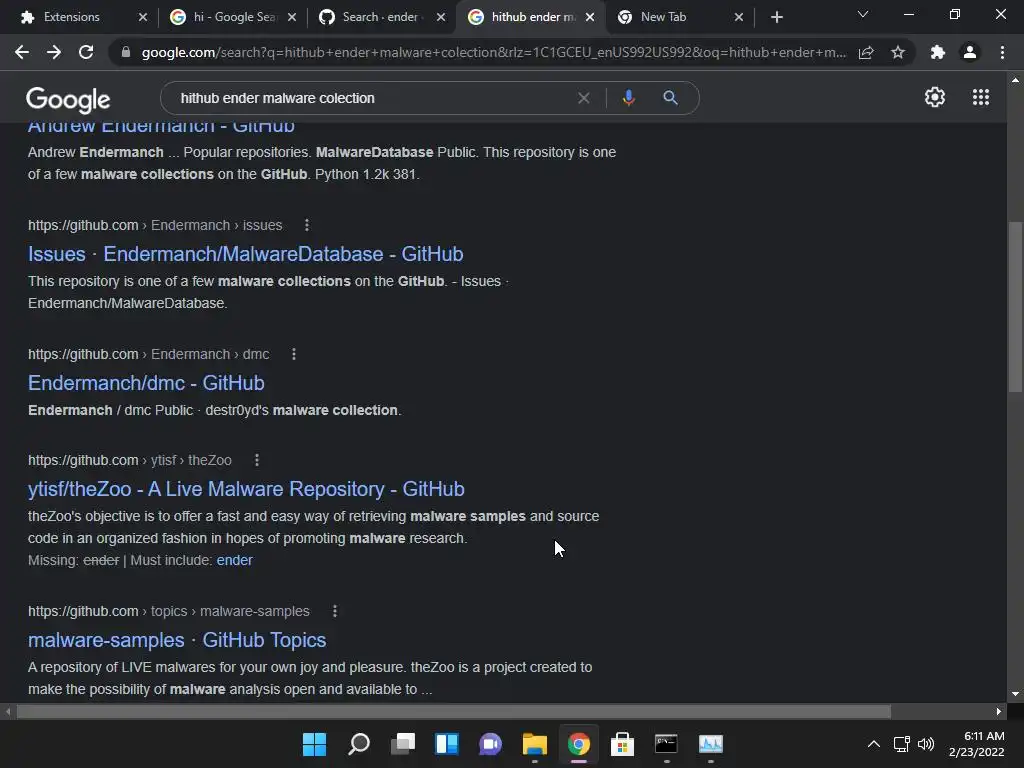Viewport: 1024px width, 768px height.
Task: Open Andrew Endermanch GitHub result
Action: coord(161,127)
